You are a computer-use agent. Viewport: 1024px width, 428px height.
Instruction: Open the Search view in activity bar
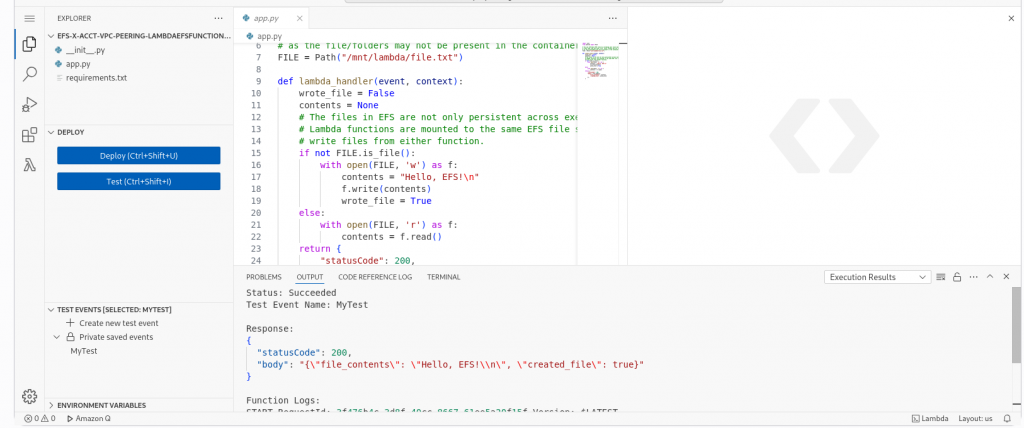pos(29,74)
